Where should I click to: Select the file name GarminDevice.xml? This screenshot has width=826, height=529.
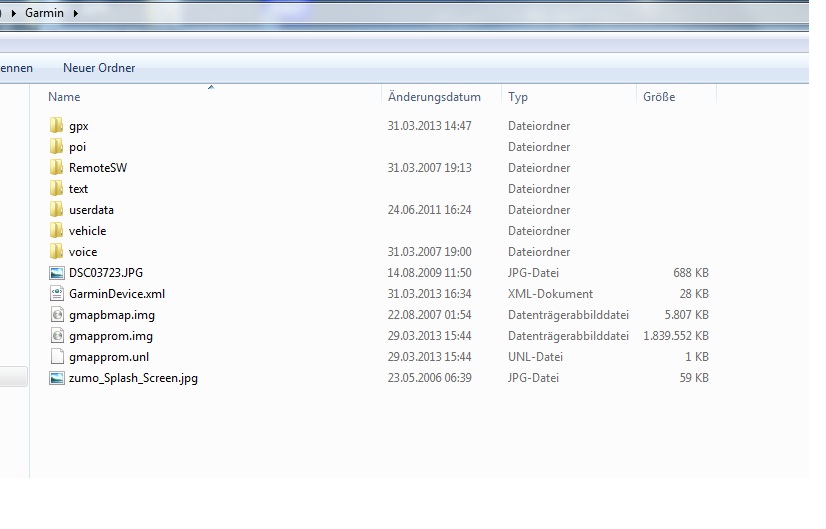[117, 294]
